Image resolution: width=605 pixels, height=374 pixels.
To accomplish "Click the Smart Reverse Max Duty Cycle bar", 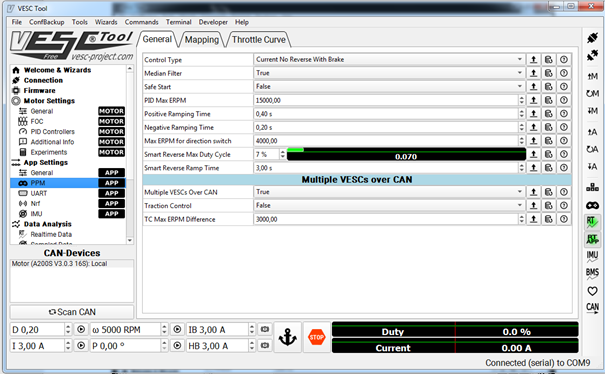I will coord(406,154).
